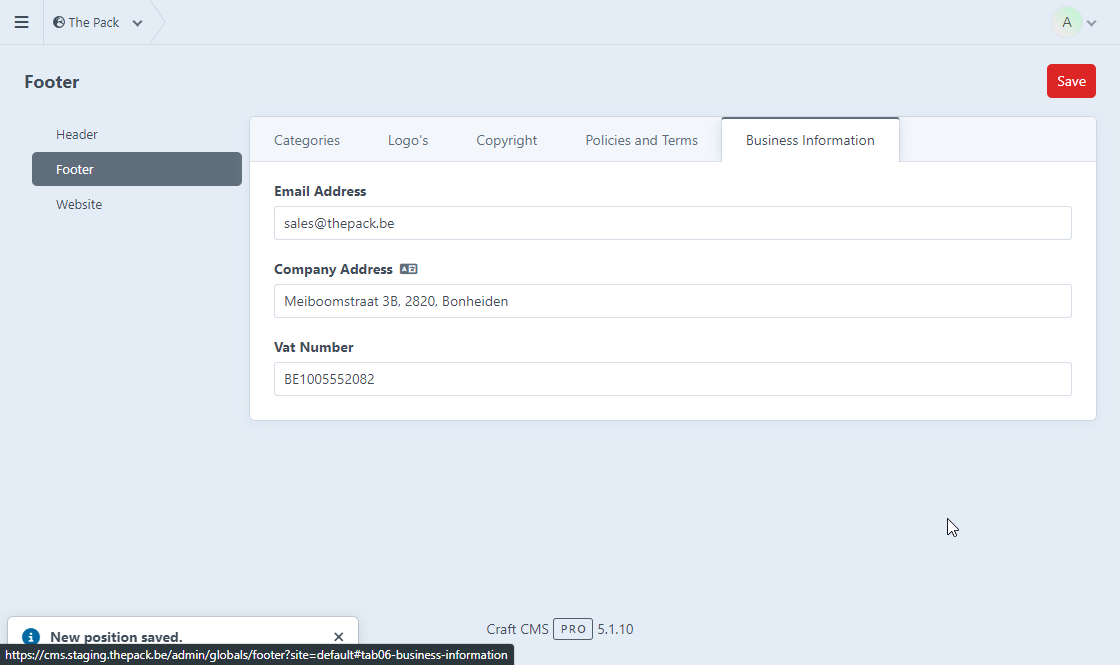Select the Vat Number text field
This screenshot has height=665, width=1120.
point(672,379)
